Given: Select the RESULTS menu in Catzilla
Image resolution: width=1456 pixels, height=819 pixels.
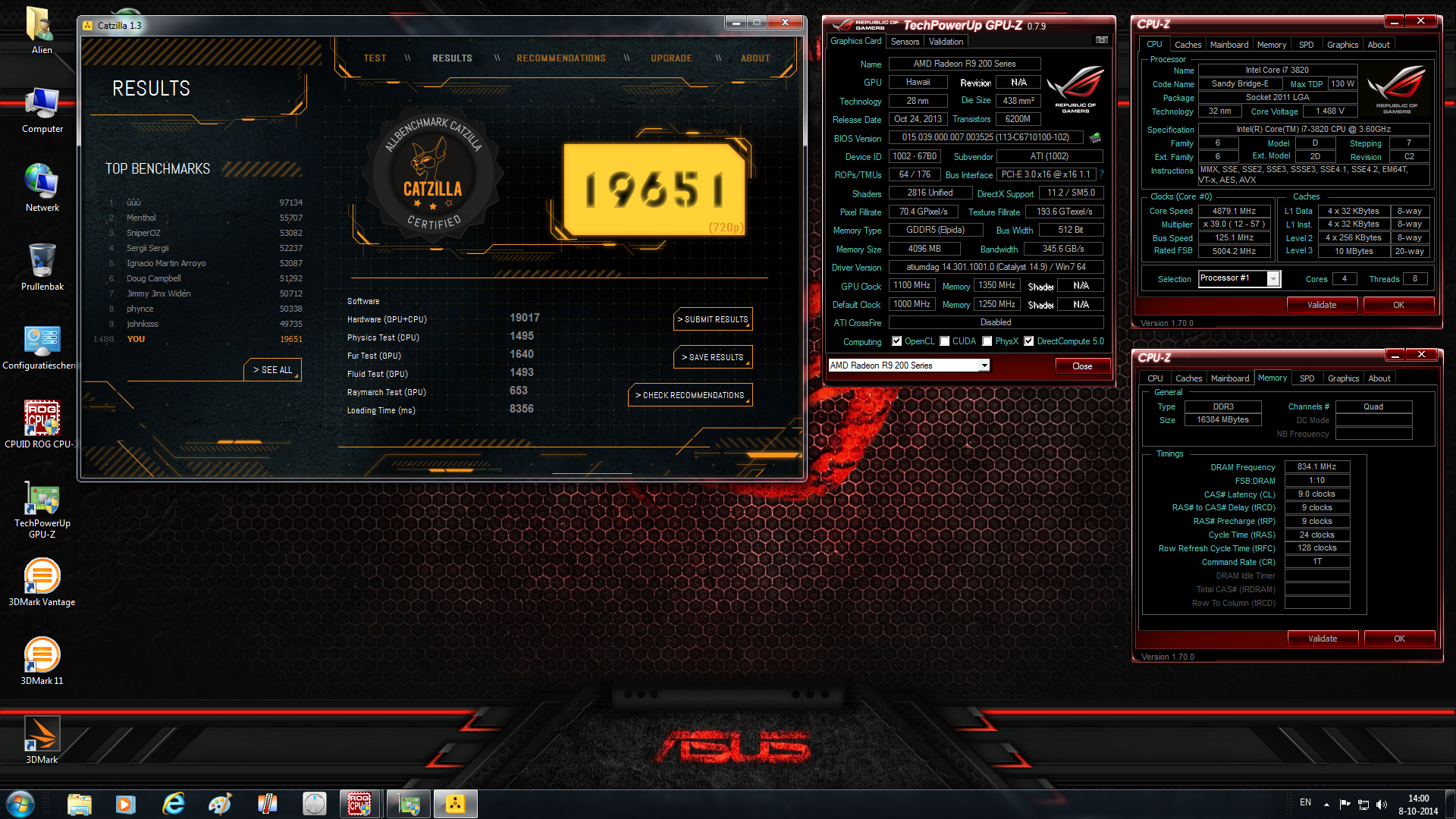Looking at the screenshot, I should tap(452, 58).
